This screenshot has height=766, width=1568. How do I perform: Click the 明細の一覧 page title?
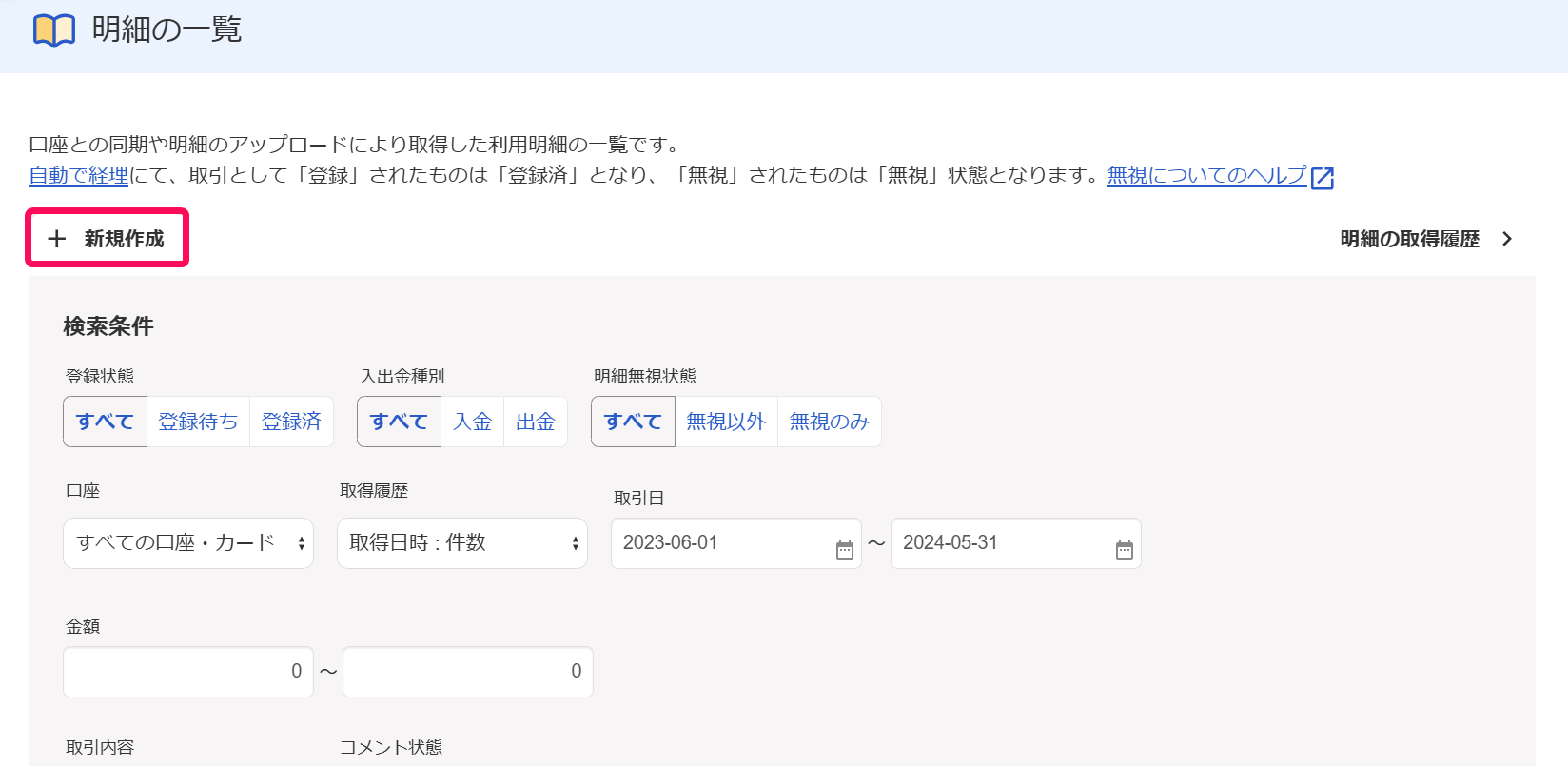[167, 29]
